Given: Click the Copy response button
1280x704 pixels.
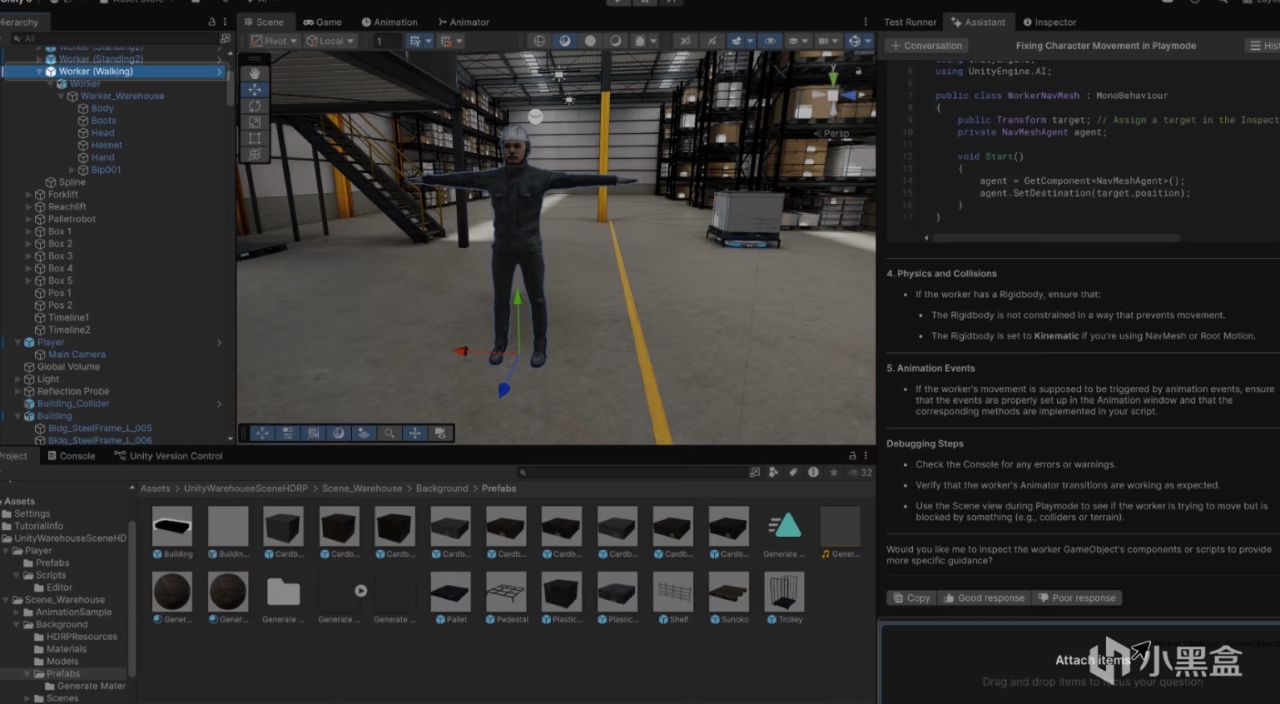Looking at the screenshot, I should coord(911,598).
